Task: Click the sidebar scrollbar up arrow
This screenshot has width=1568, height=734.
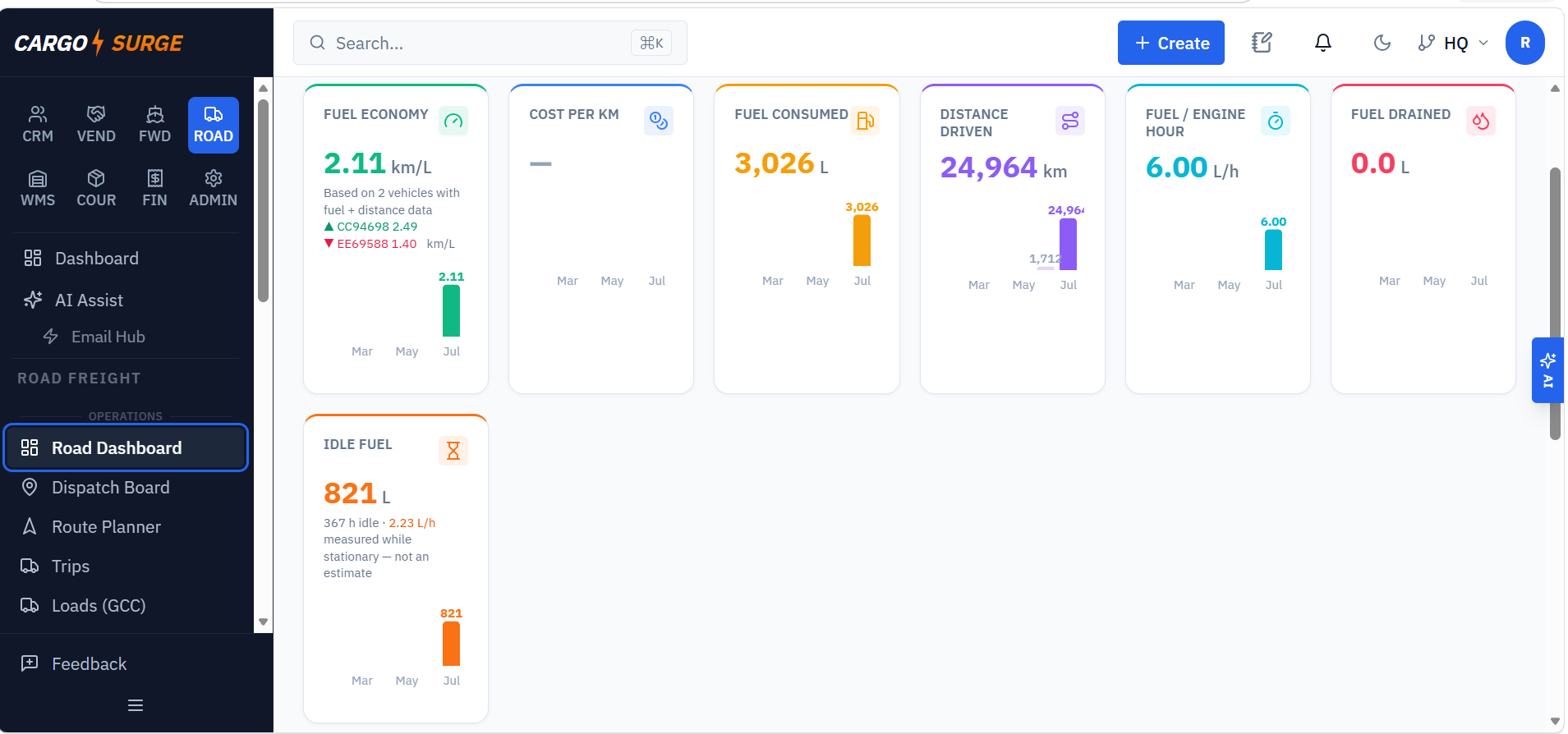Action: click(263, 89)
